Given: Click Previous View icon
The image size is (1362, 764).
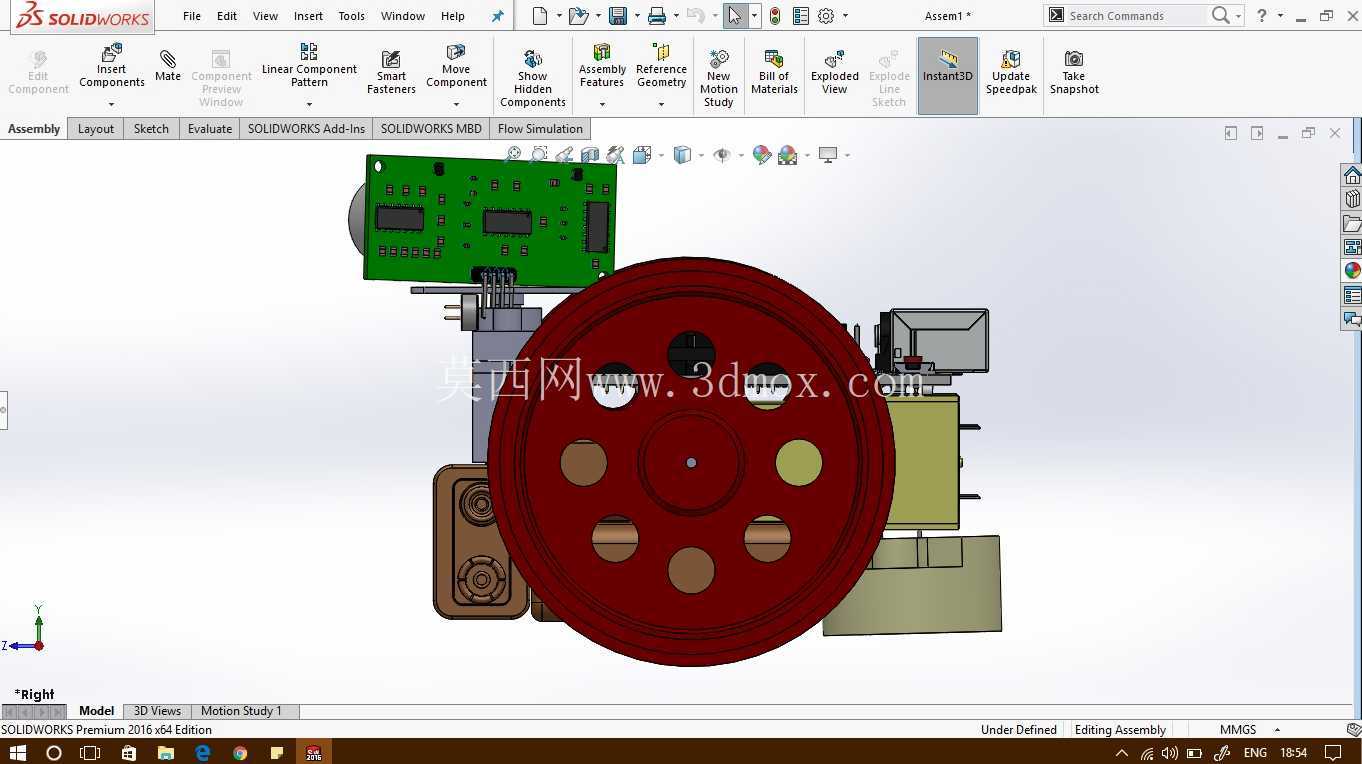Looking at the screenshot, I should (x=565, y=154).
